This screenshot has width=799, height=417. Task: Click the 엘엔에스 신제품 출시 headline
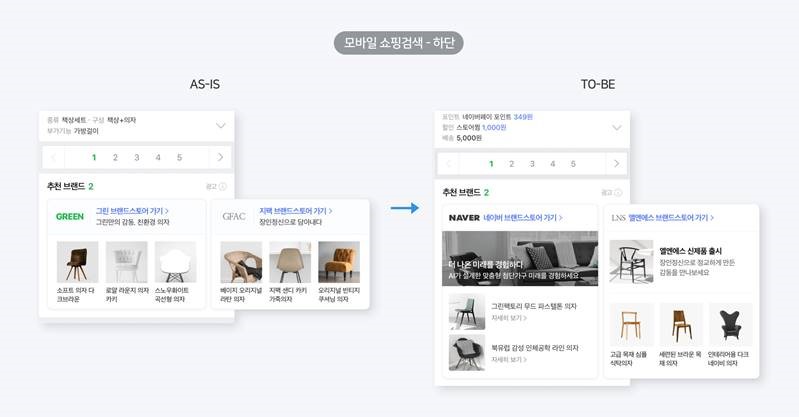coord(690,251)
